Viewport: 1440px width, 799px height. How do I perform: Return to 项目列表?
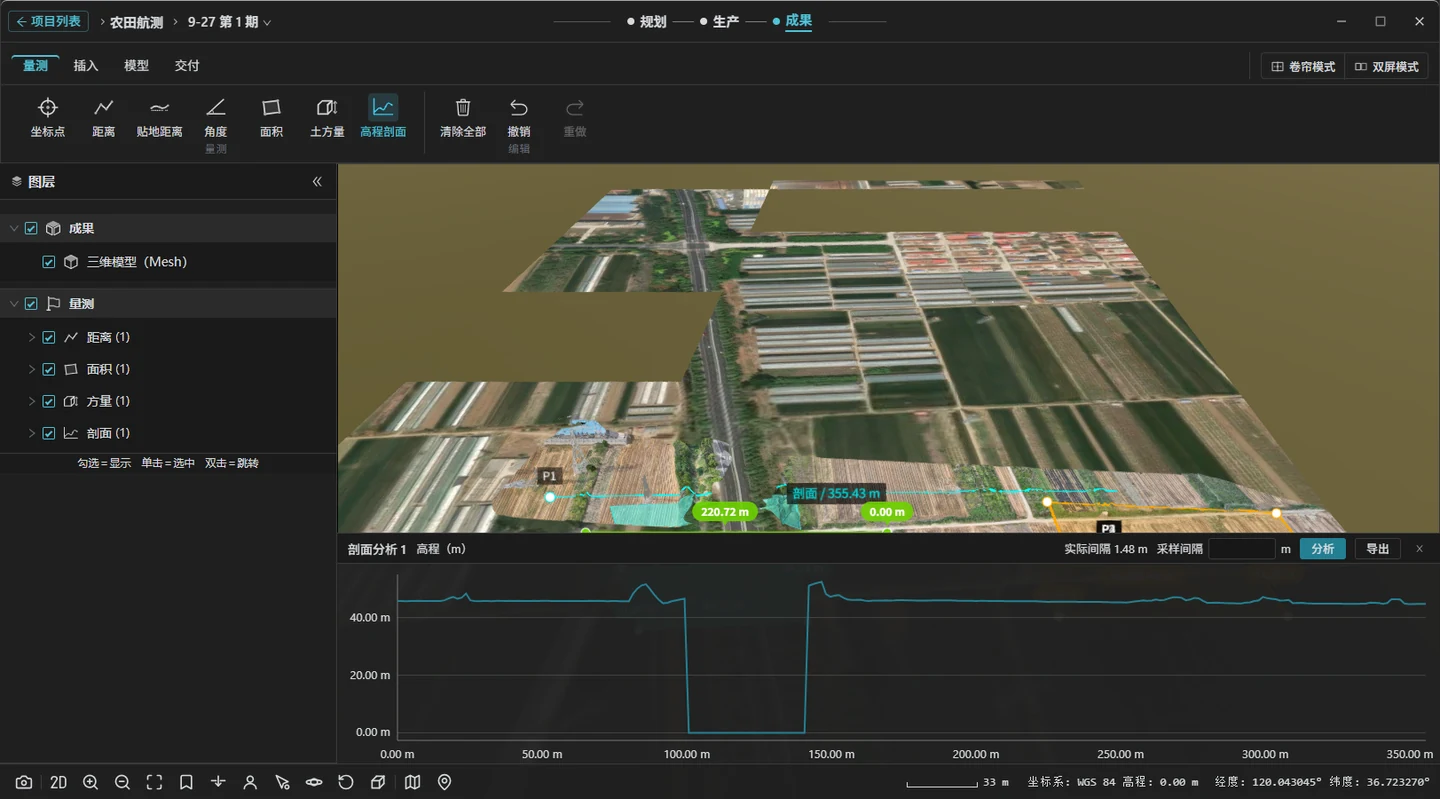pos(48,21)
